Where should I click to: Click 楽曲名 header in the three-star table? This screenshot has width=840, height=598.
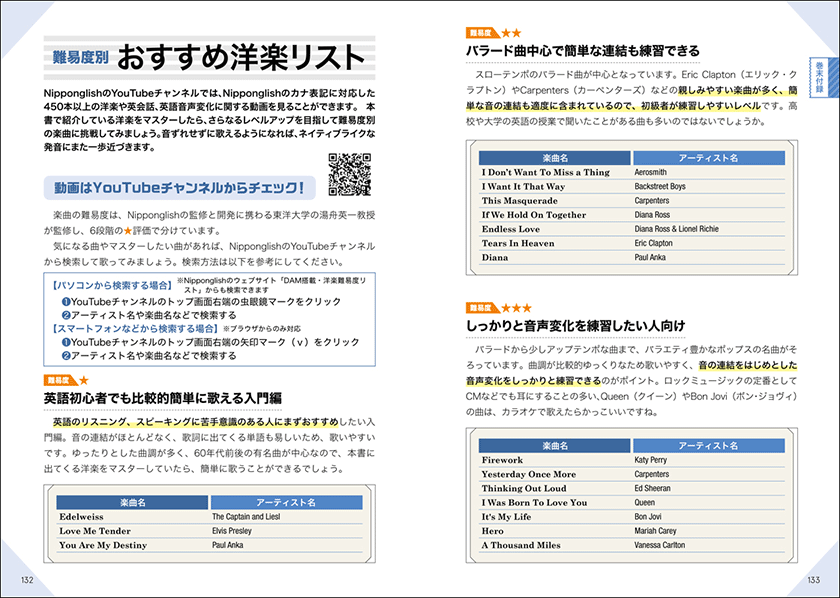pos(554,446)
